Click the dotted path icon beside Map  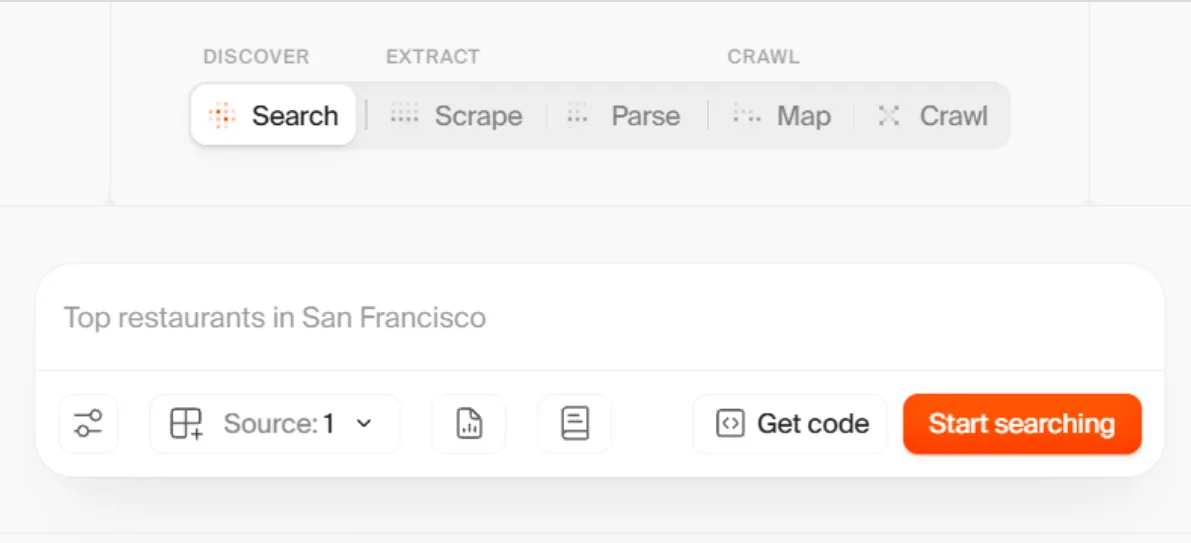click(x=746, y=115)
